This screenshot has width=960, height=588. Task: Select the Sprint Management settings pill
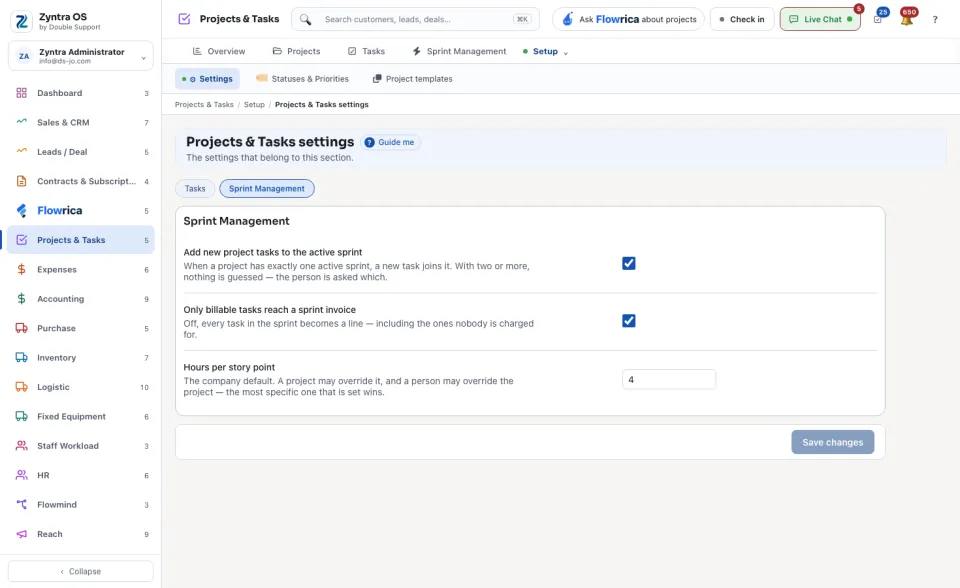pos(267,189)
